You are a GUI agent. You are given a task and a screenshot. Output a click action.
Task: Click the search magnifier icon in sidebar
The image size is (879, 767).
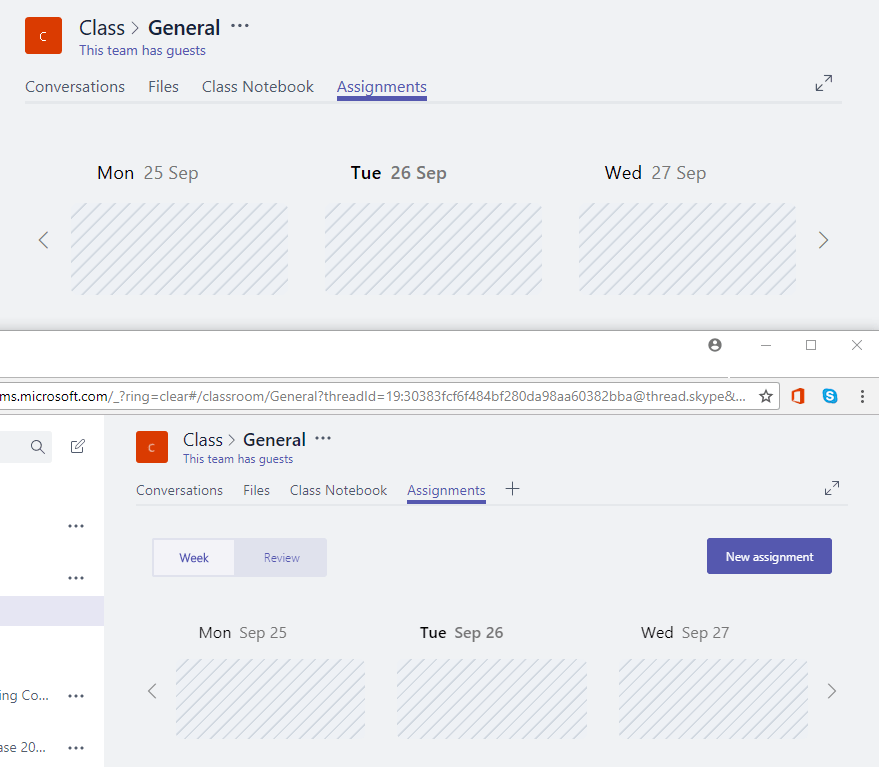click(38, 447)
